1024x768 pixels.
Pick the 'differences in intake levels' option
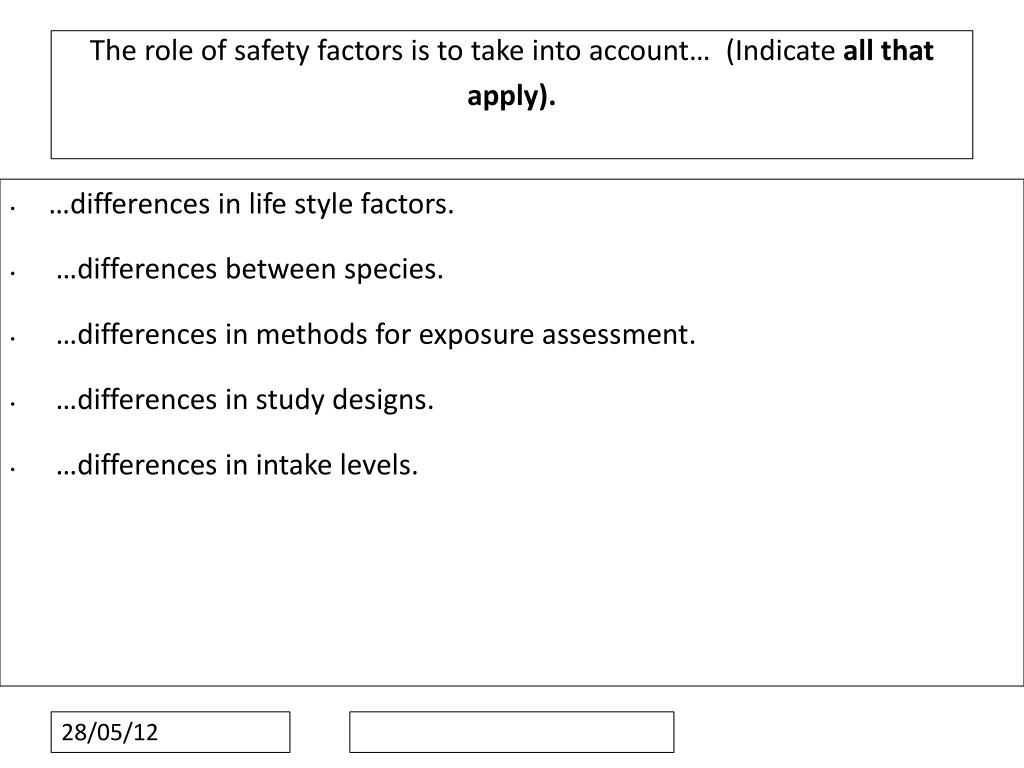point(237,465)
